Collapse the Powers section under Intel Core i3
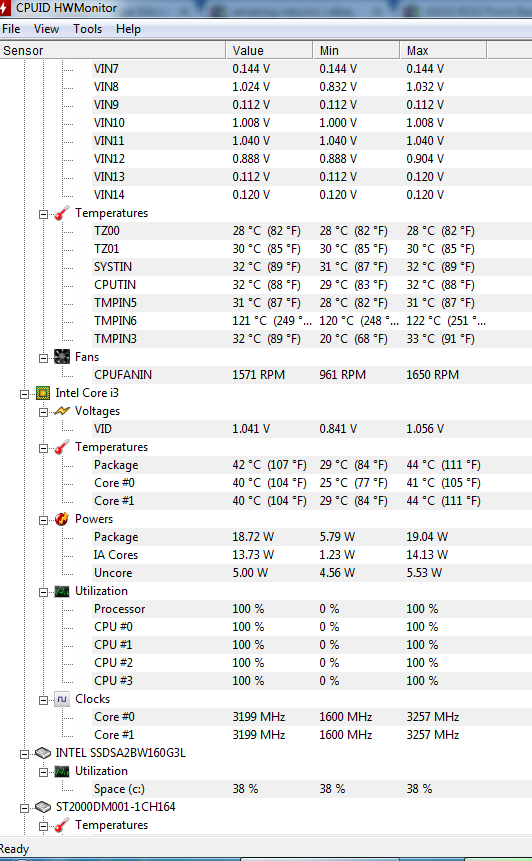Screen dimensions: 532x861 pos(43,520)
